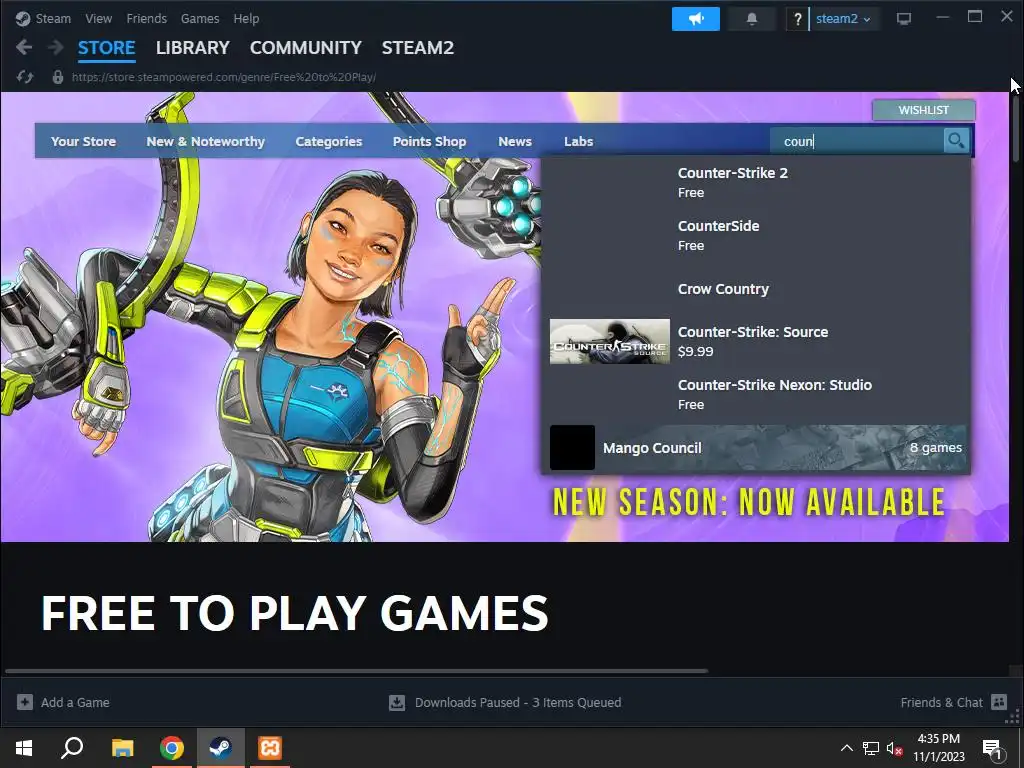Click the store search field containing coun

(x=856, y=140)
